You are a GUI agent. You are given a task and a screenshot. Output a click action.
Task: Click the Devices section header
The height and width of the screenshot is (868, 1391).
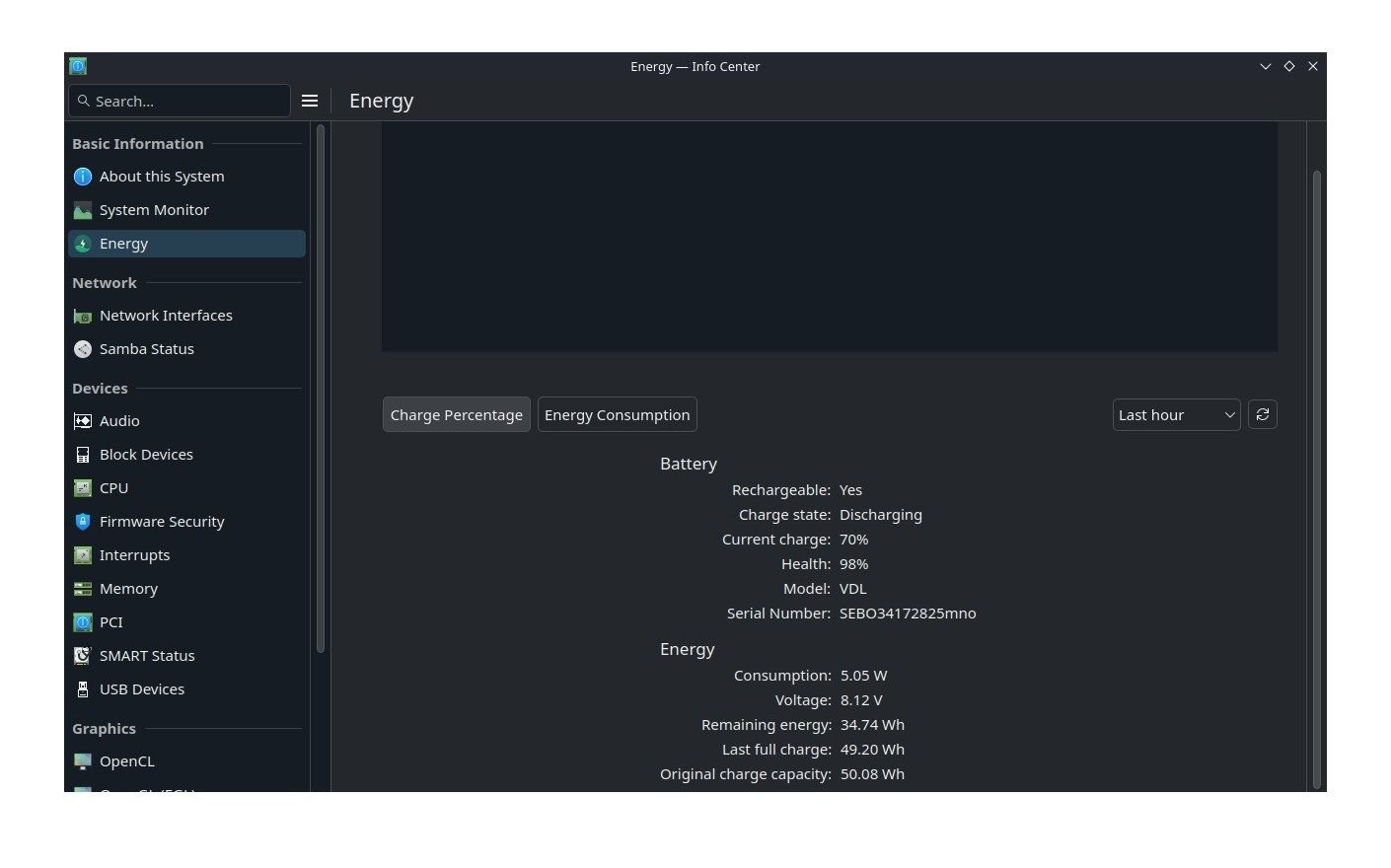[100, 389]
